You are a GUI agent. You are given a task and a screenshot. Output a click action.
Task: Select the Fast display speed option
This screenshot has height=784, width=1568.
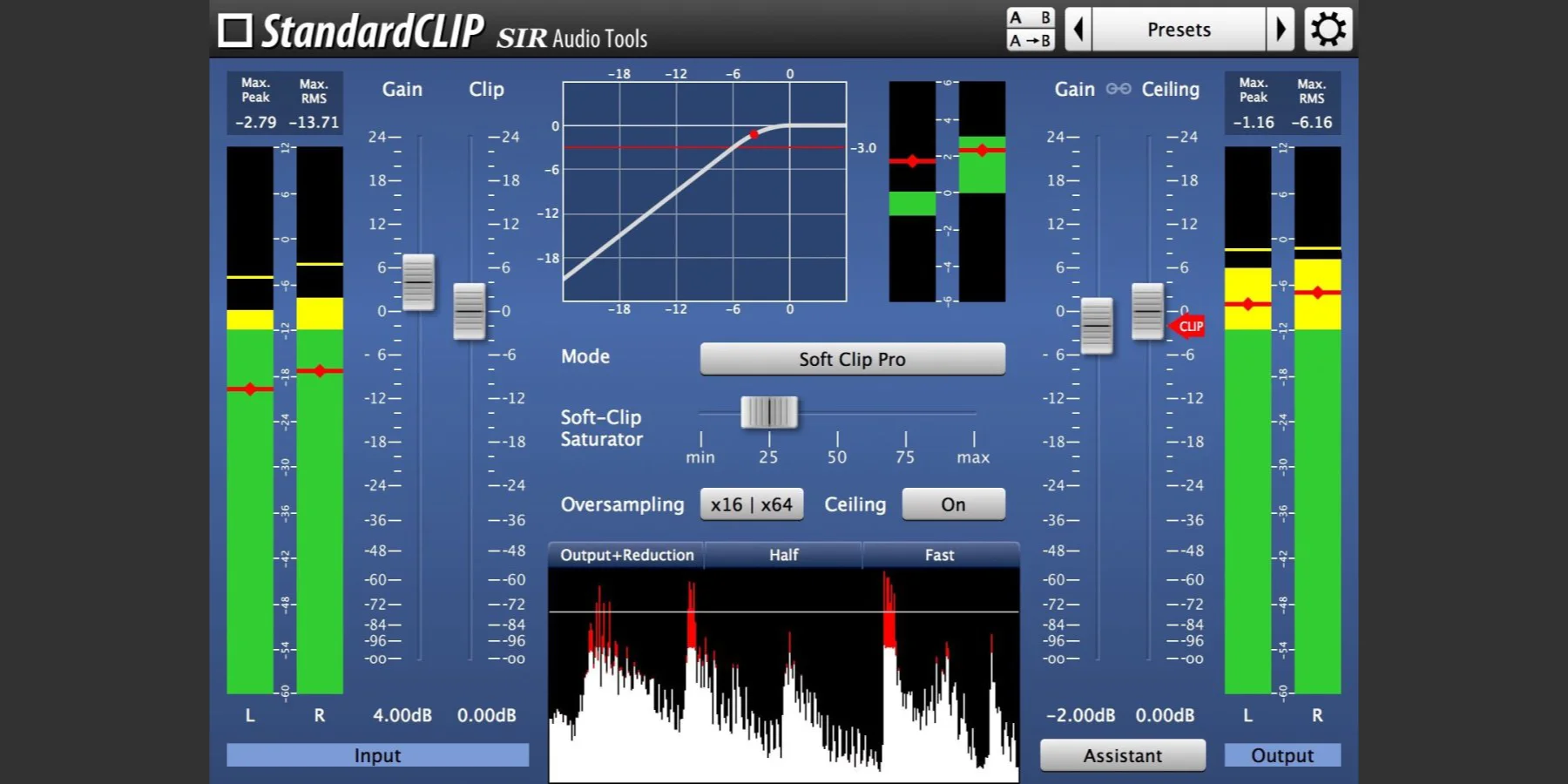939,555
